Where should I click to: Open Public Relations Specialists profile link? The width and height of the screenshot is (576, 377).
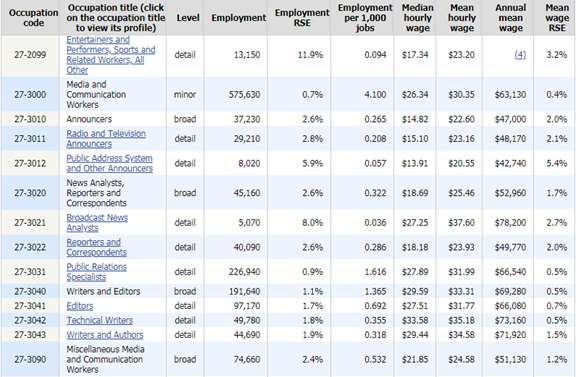point(96,272)
